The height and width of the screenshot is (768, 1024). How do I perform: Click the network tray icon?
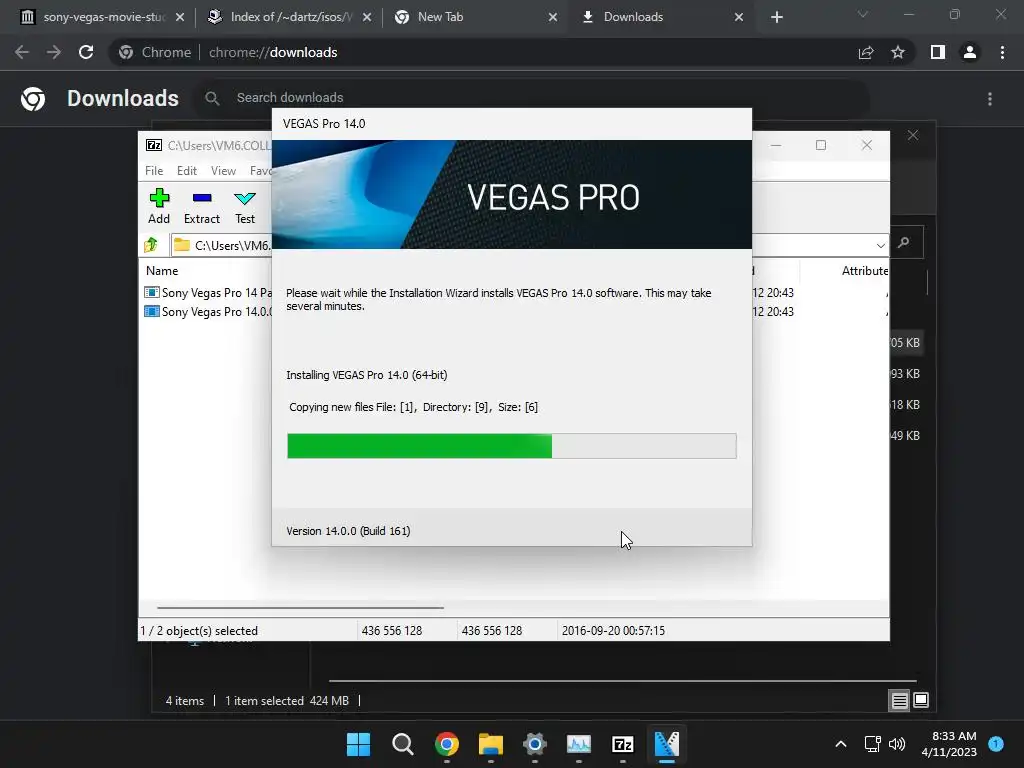(x=872, y=744)
